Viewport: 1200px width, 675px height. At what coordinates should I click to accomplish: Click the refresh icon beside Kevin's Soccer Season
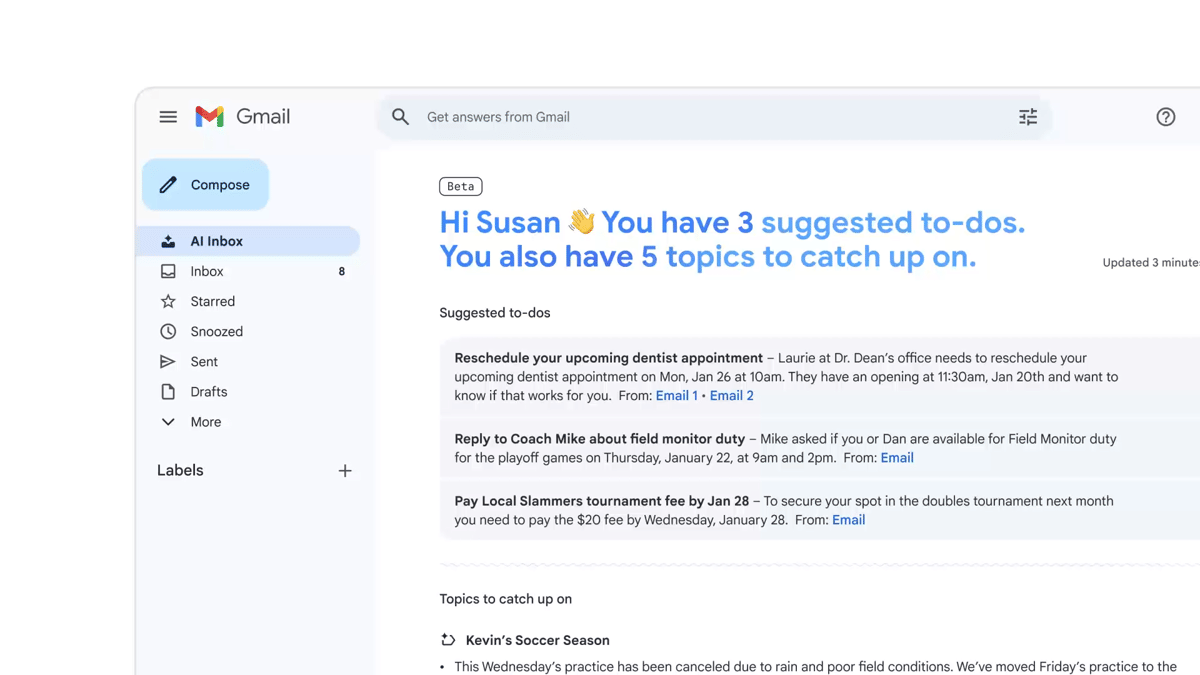(x=446, y=640)
